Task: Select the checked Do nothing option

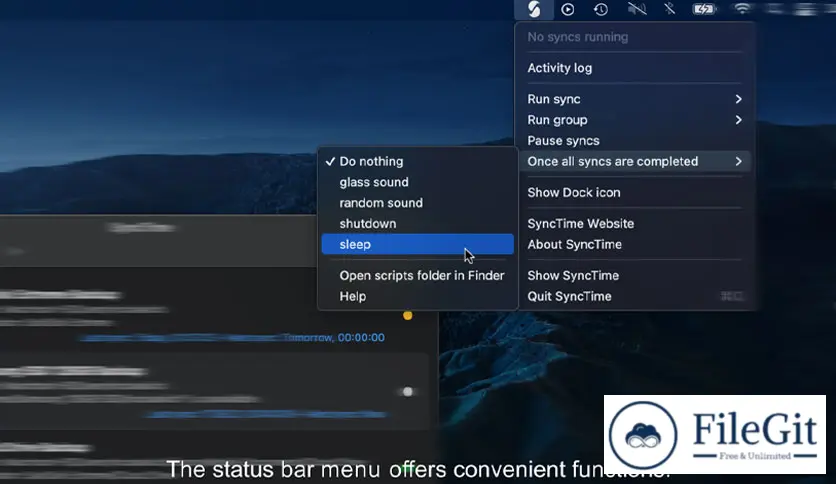Action: click(417, 162)
